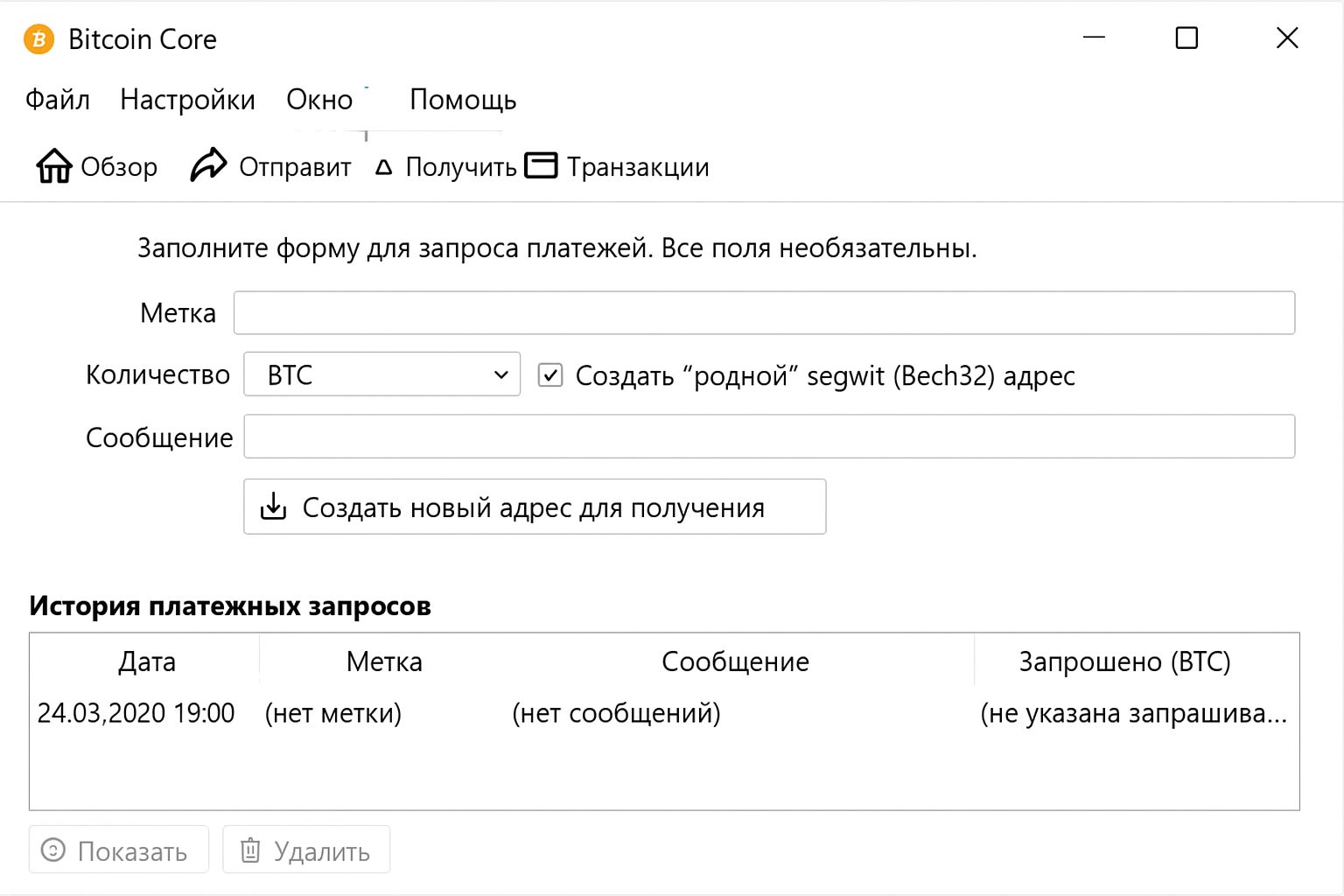The image size is (1344, 896).
Task: Open Транзакции transactions card icon
Action: pos(541,164)
